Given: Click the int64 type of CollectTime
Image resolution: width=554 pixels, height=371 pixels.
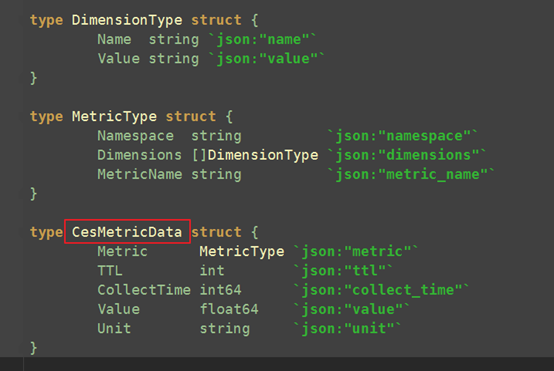Looking at the screenshot, I should [x=220, y=290].
